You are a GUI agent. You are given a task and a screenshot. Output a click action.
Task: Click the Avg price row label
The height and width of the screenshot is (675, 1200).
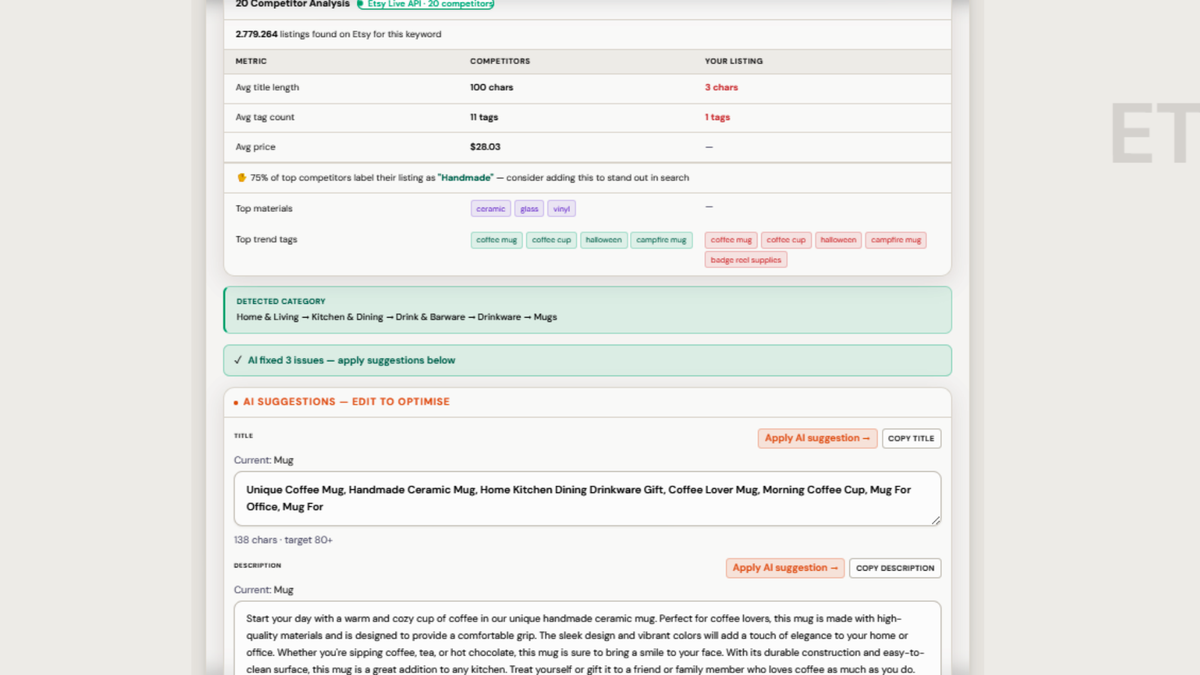(255, 147)
